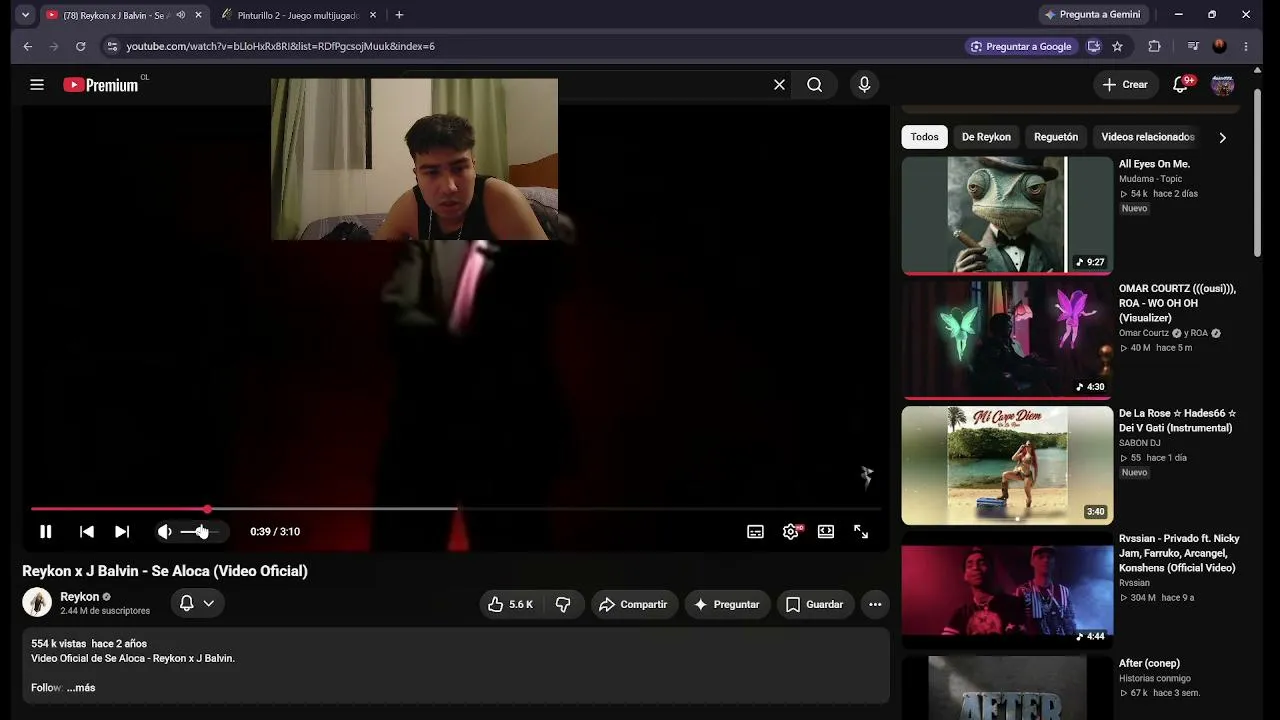Save video with Guardar button
1280x720 pixels.
click(x=815, y=604)
